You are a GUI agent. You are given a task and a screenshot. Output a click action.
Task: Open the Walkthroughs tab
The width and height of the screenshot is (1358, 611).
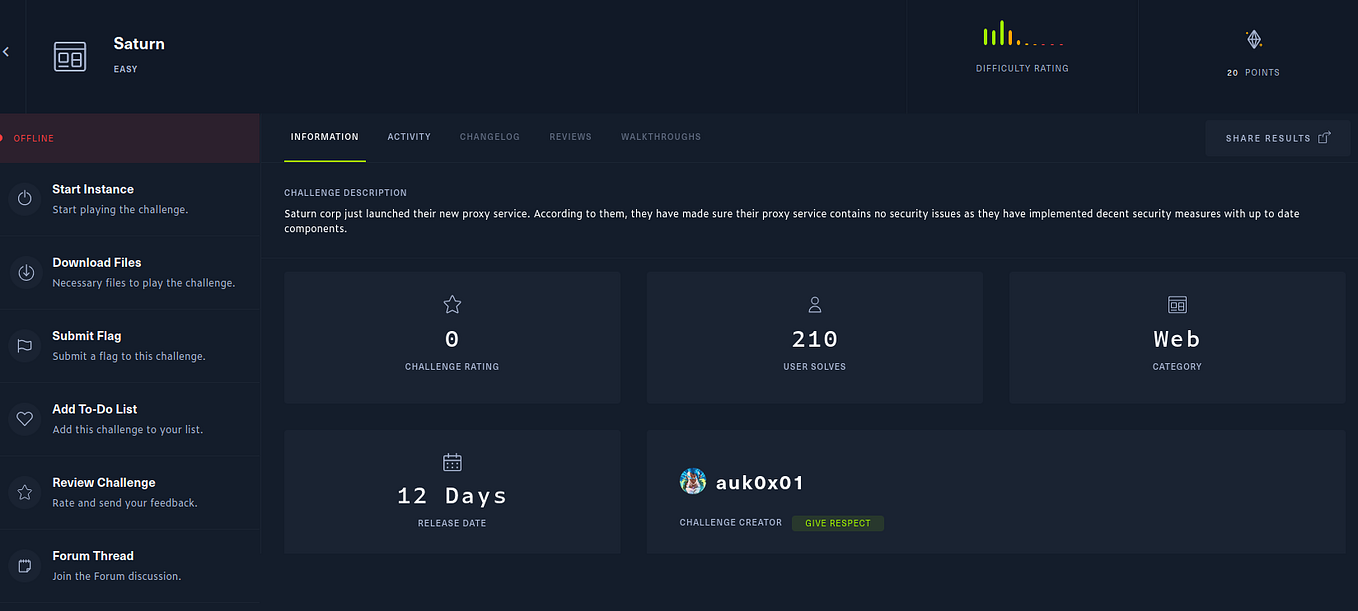pos(660,137)
